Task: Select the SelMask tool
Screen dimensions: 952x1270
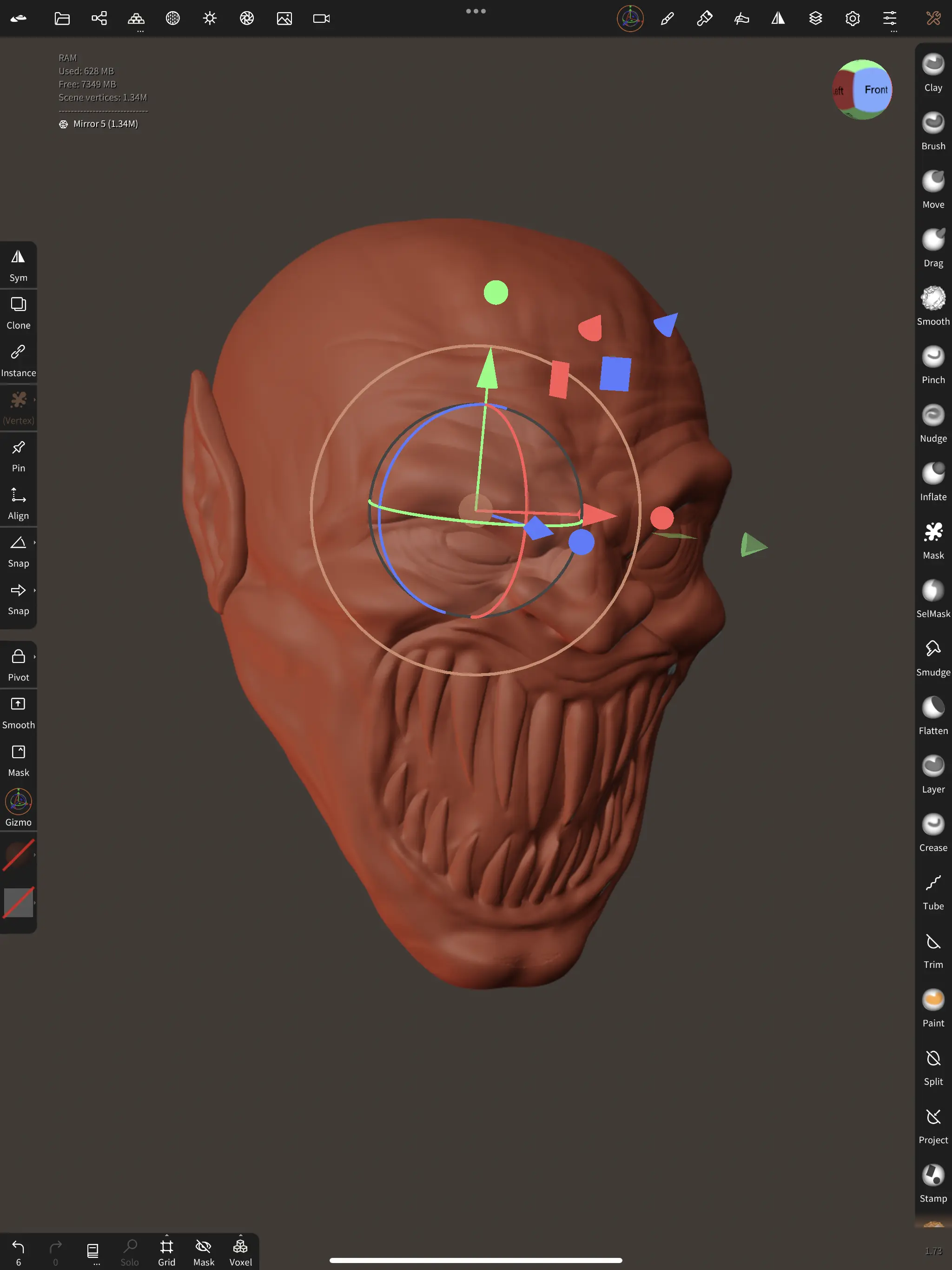Action: (x=933, y=599)
